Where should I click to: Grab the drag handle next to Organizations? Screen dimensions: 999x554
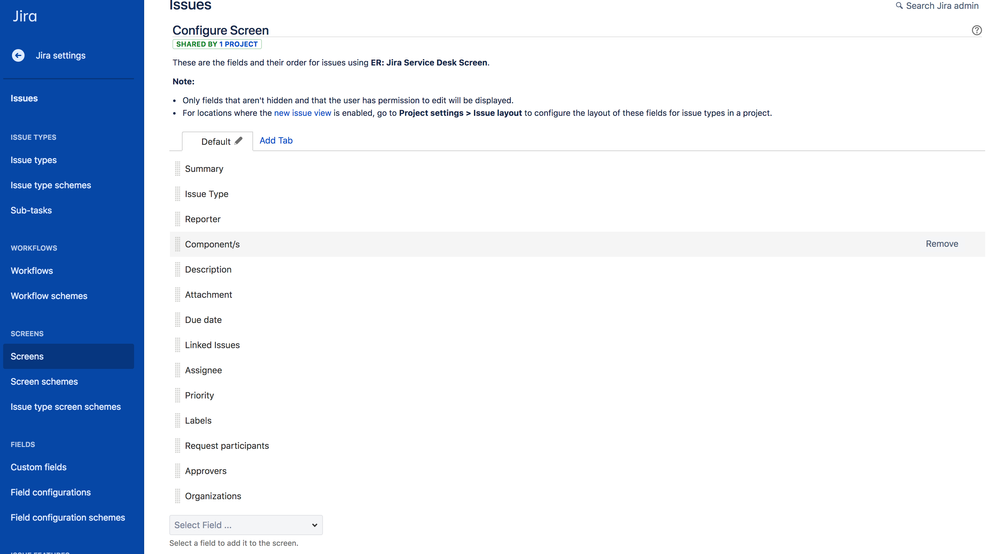pyautogui.click(x=178, y=495)
